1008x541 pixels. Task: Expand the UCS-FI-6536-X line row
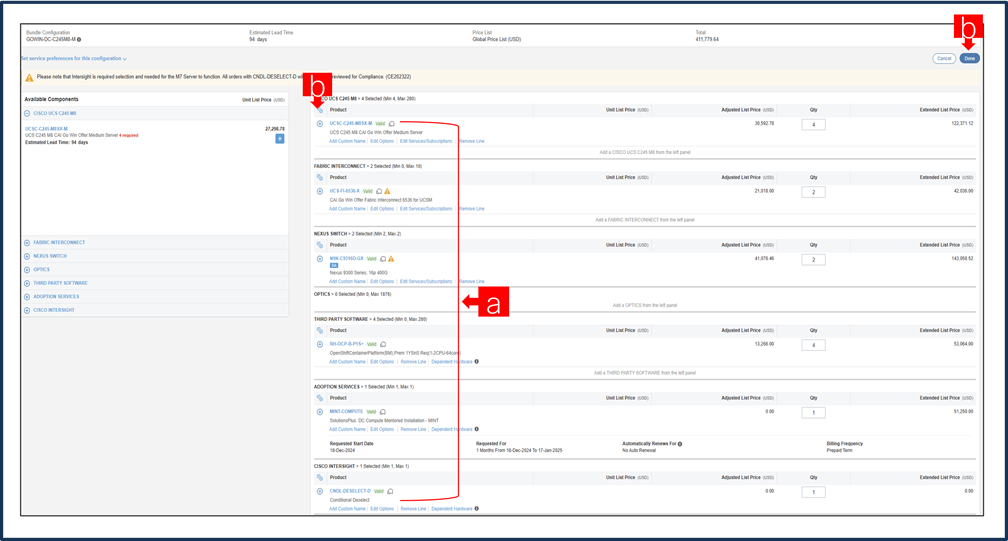320,191
